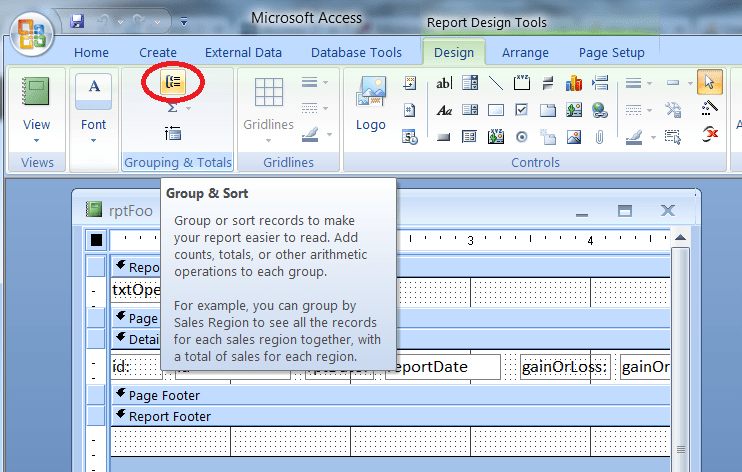
Task: Click the vertical scrollbar up arrow
Action: pos(680,238)
